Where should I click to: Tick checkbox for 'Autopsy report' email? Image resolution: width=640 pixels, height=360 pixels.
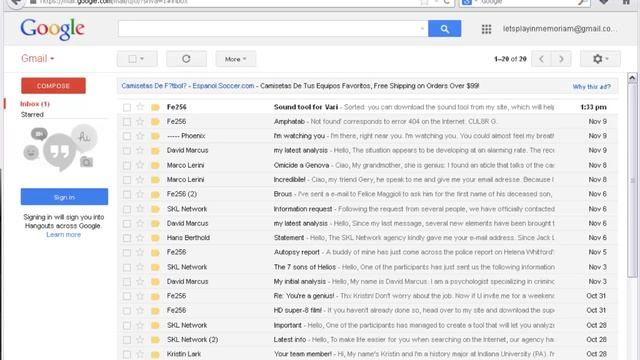point(127,253)
